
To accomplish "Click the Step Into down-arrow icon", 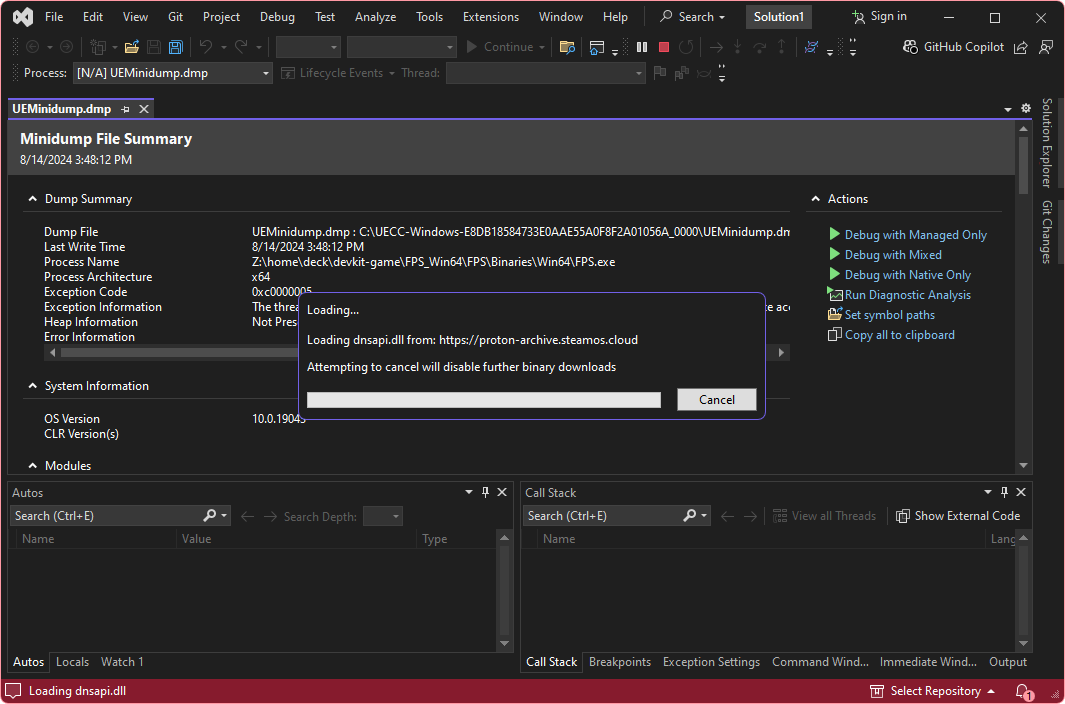I will [x=738, y=47].
